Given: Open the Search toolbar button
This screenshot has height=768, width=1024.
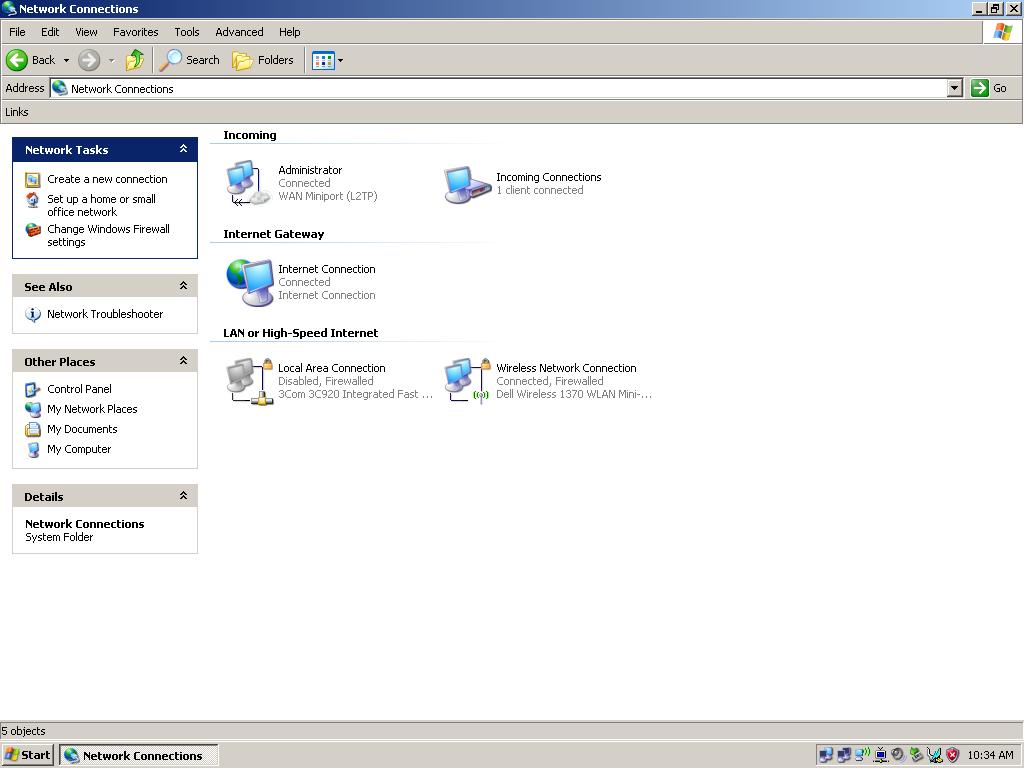Looking at the screenshot, I should (191, 60).
